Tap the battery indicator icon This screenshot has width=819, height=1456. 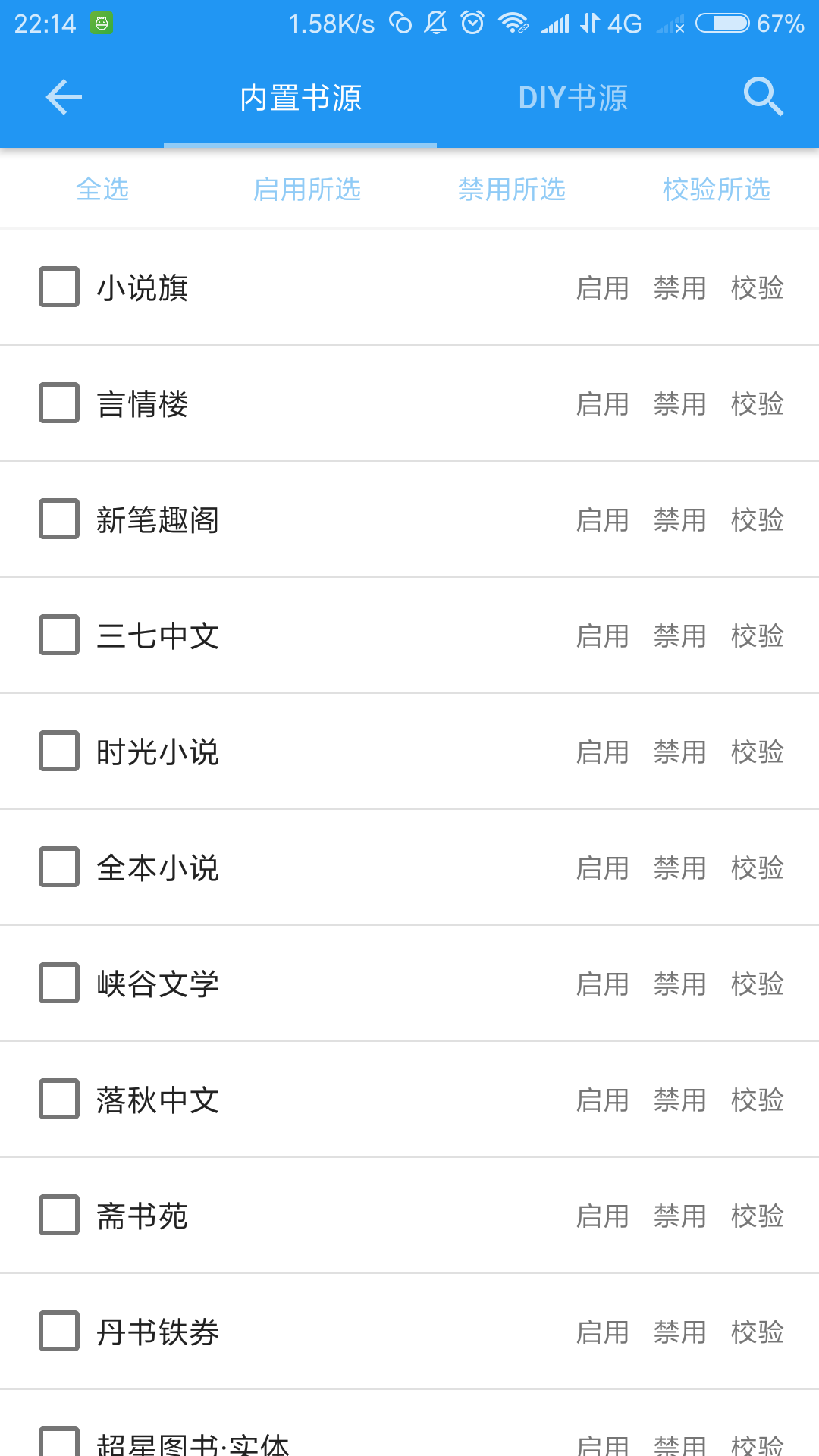[722, 23]
